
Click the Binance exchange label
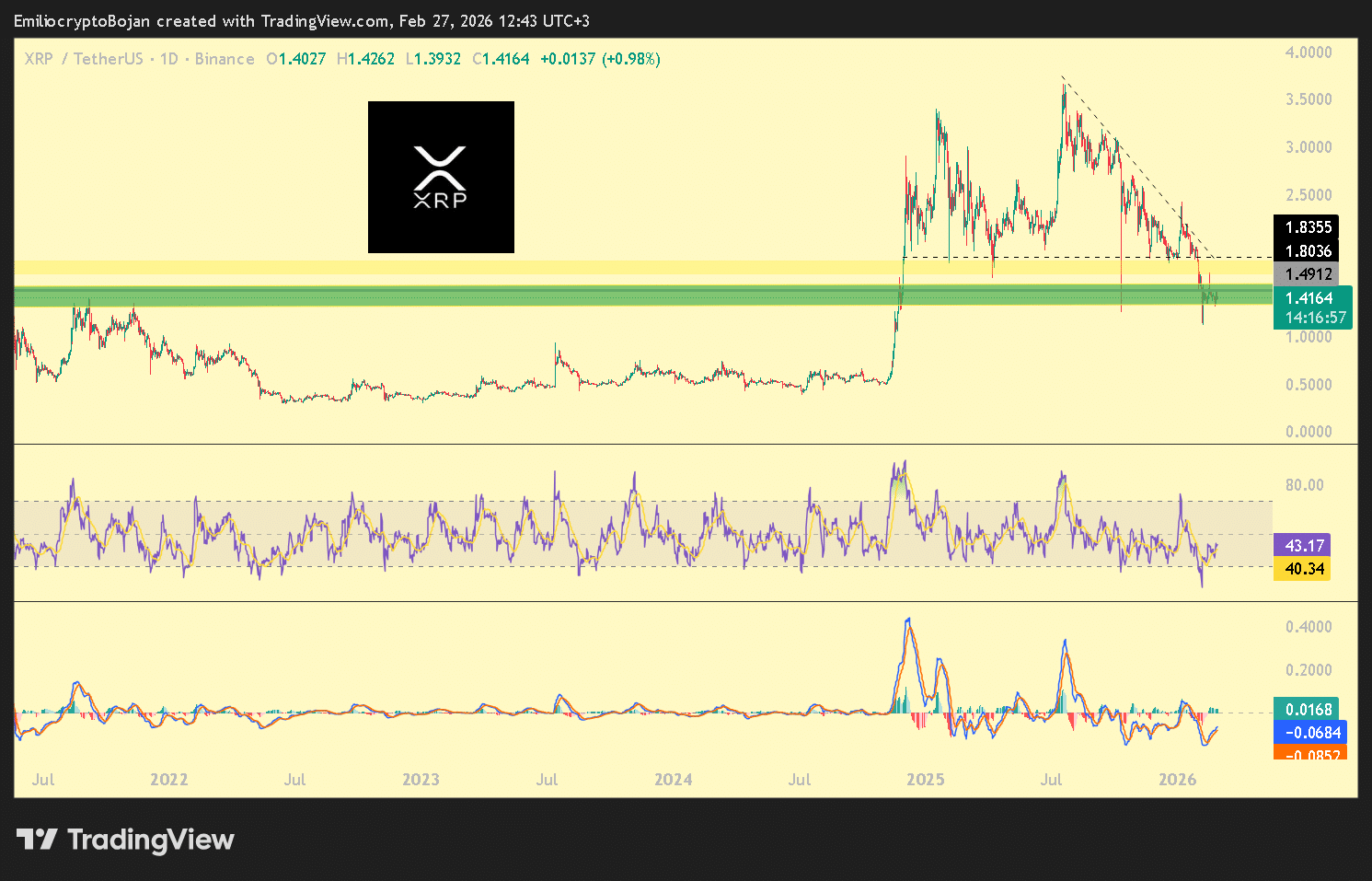pyautogui.click(x=224, y=58)
